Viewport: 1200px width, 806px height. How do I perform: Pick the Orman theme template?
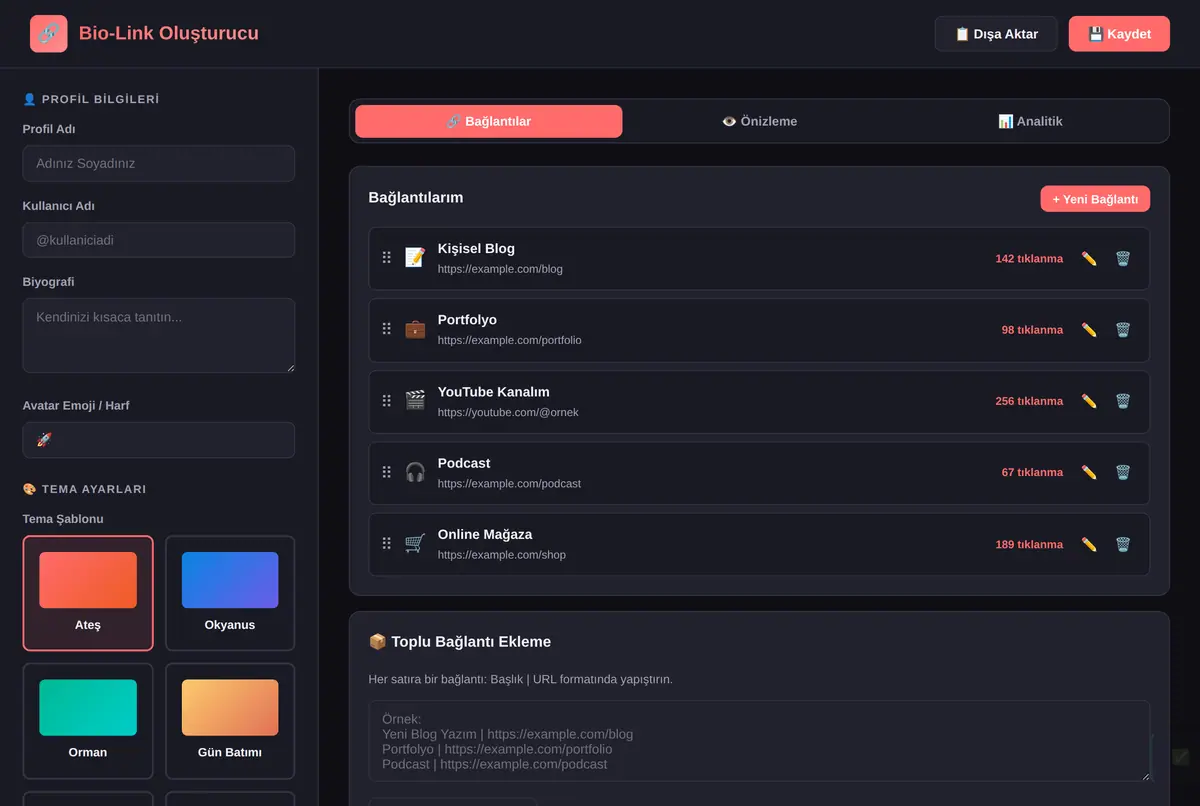pyautogui.click(x=88, y=721)
